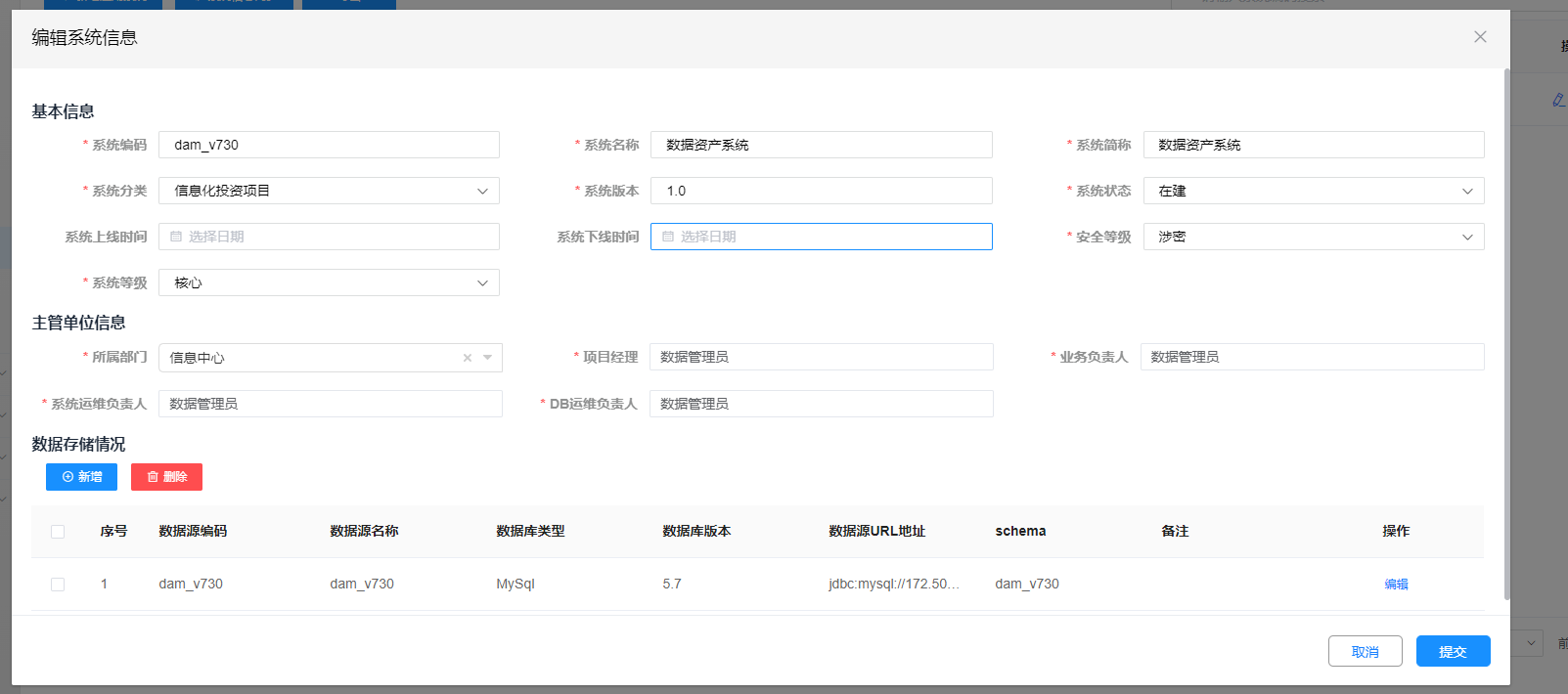1568x694 pixels.
Task: Clear the department selection with x icon
Action: tap(468, 358)
